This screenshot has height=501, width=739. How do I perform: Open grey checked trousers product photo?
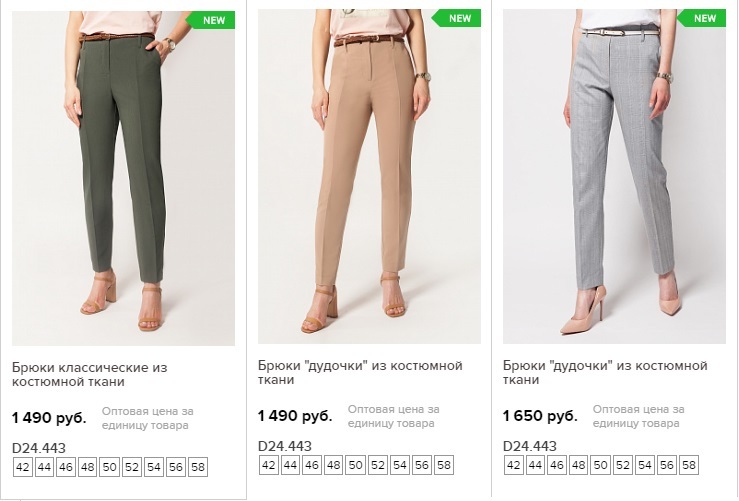[614, 178]
